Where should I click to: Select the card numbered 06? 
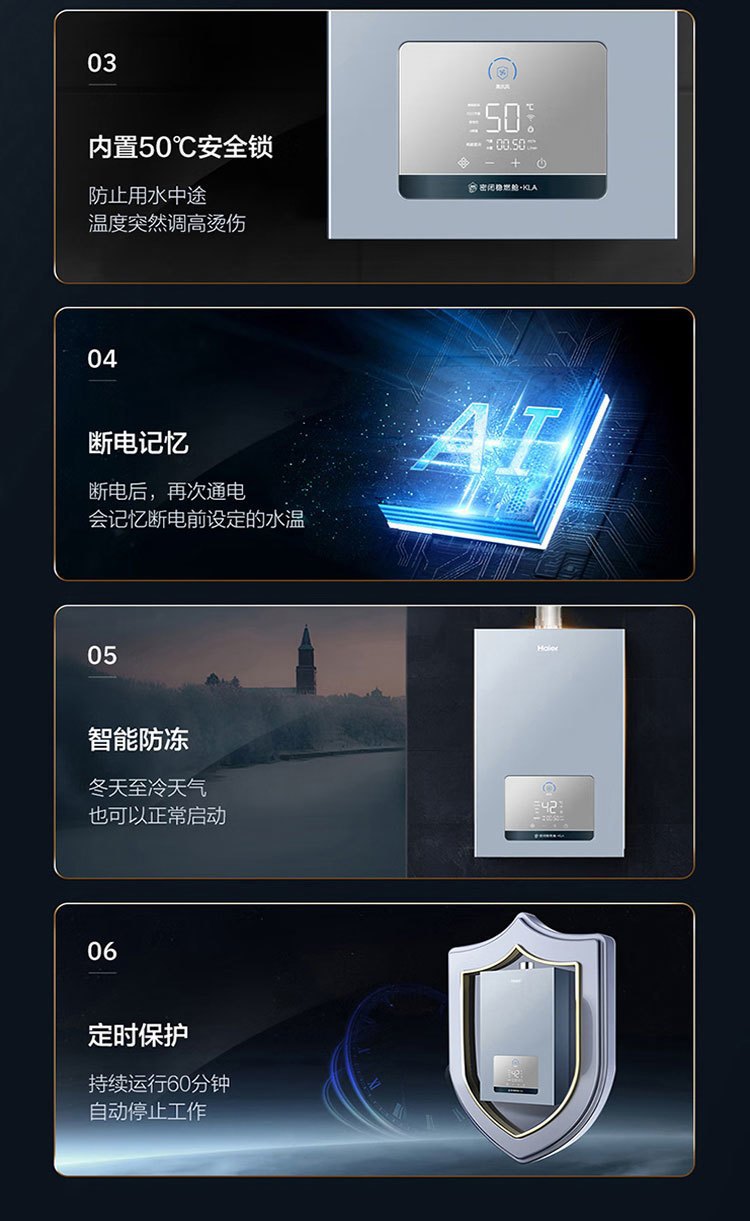coord(374,1039)
